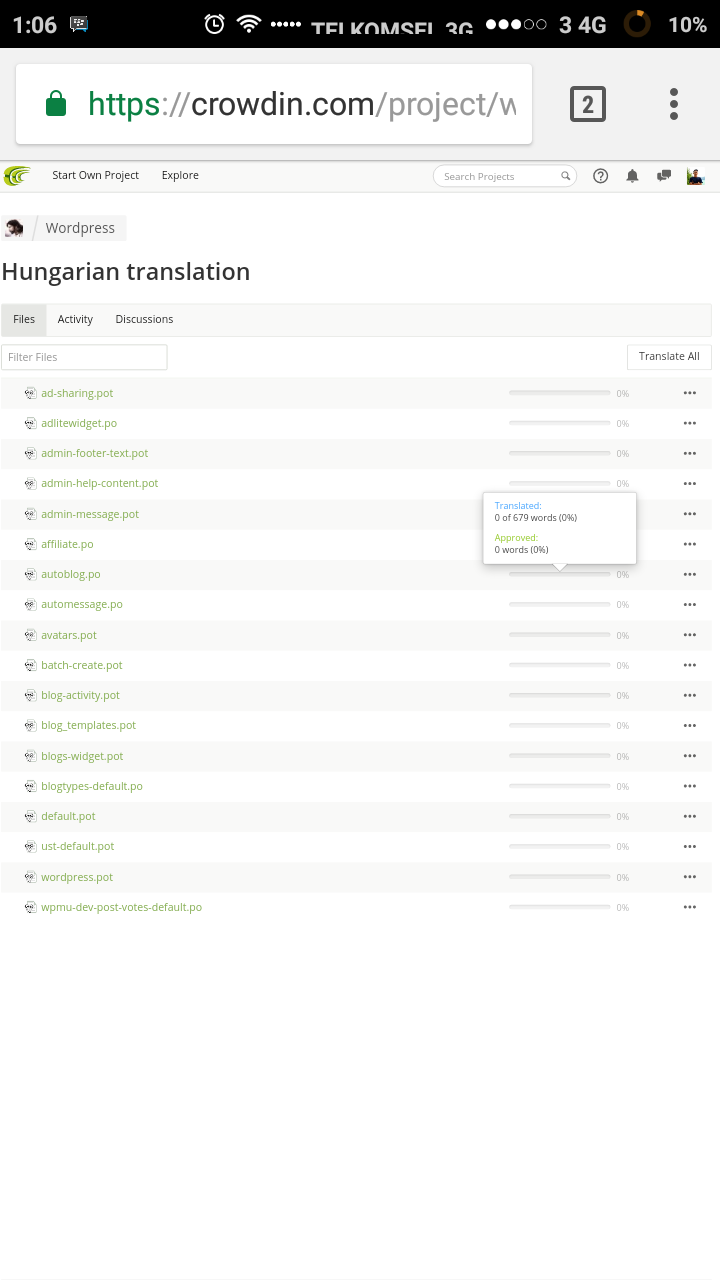
Task: Open the admin-footer-text.pot file
Action: [x=94, y=453]
